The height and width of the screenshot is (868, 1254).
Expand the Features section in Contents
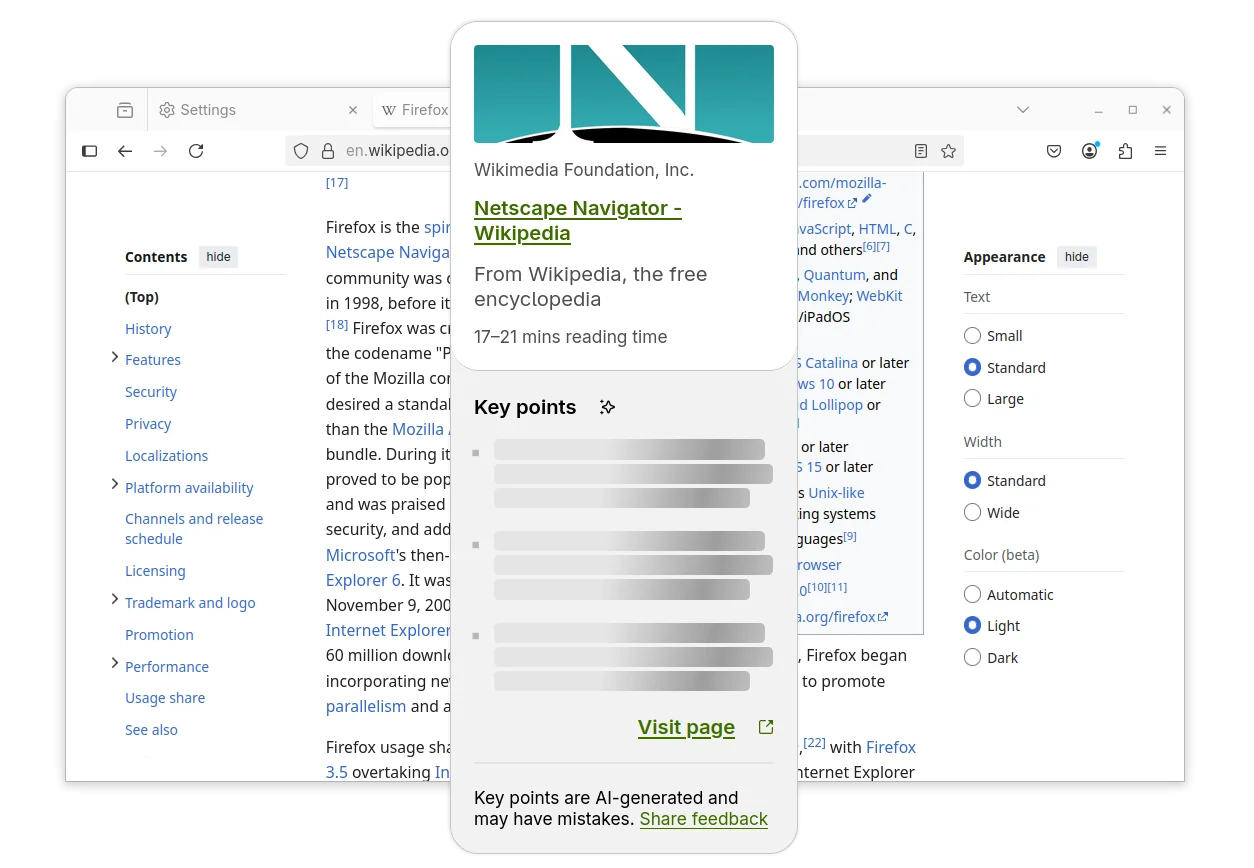tap(115, 357)
